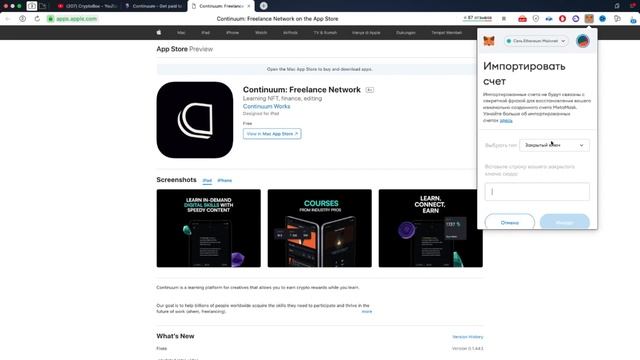Click the apps.apple.com address field

click(76, 18)
